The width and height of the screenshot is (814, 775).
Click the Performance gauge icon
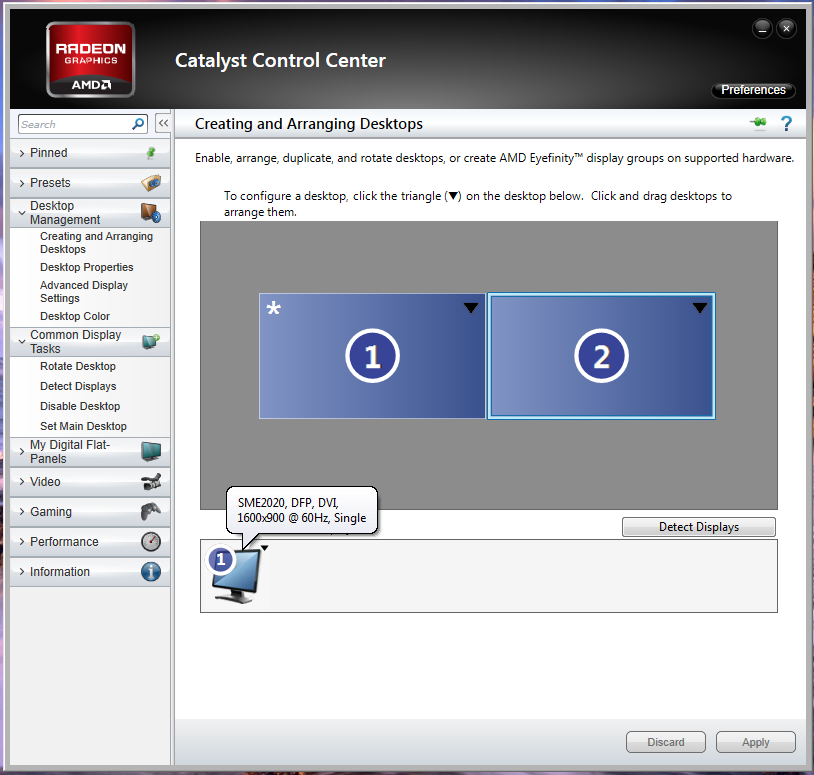pos(151,541)
